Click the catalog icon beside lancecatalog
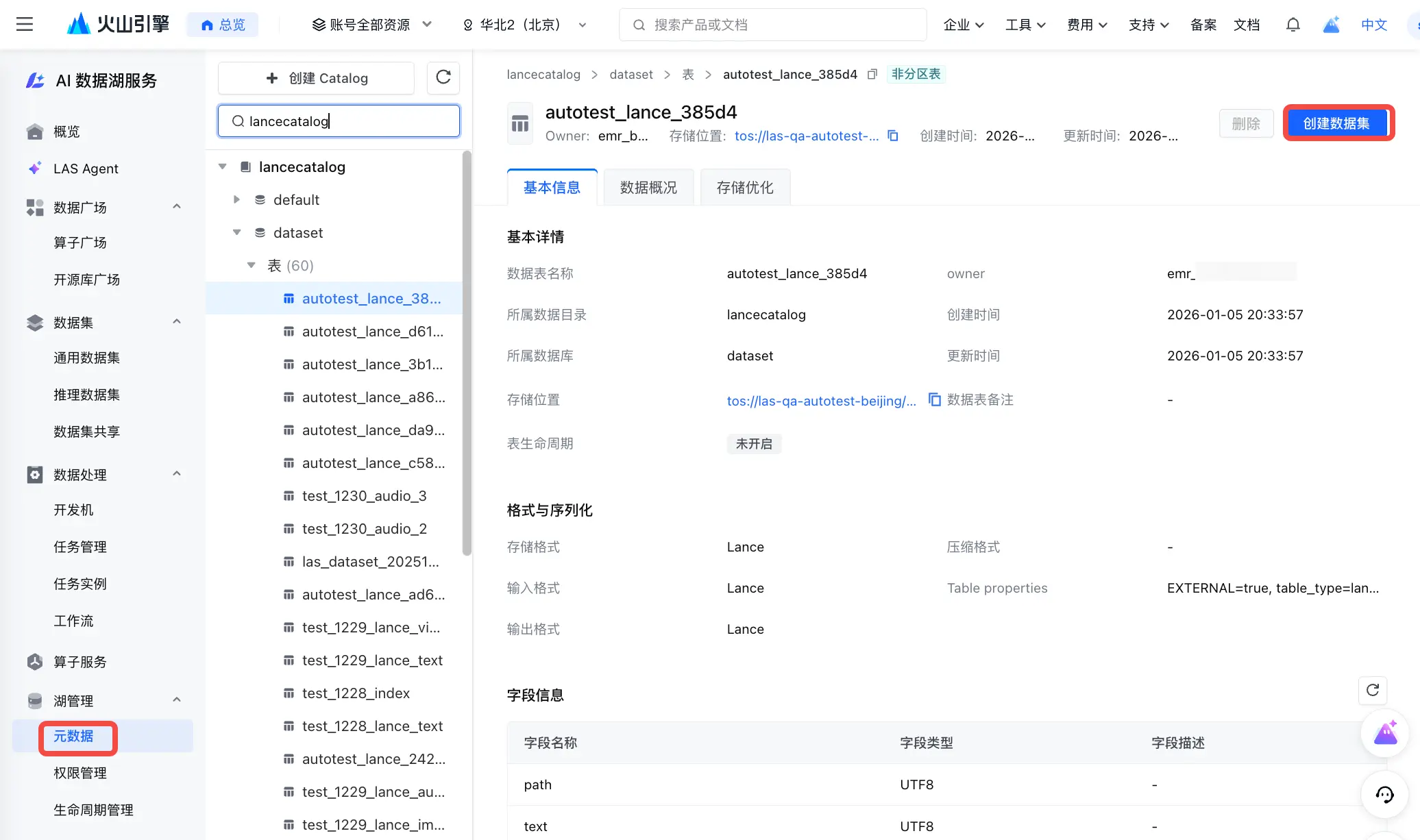 tap(245, 167)
